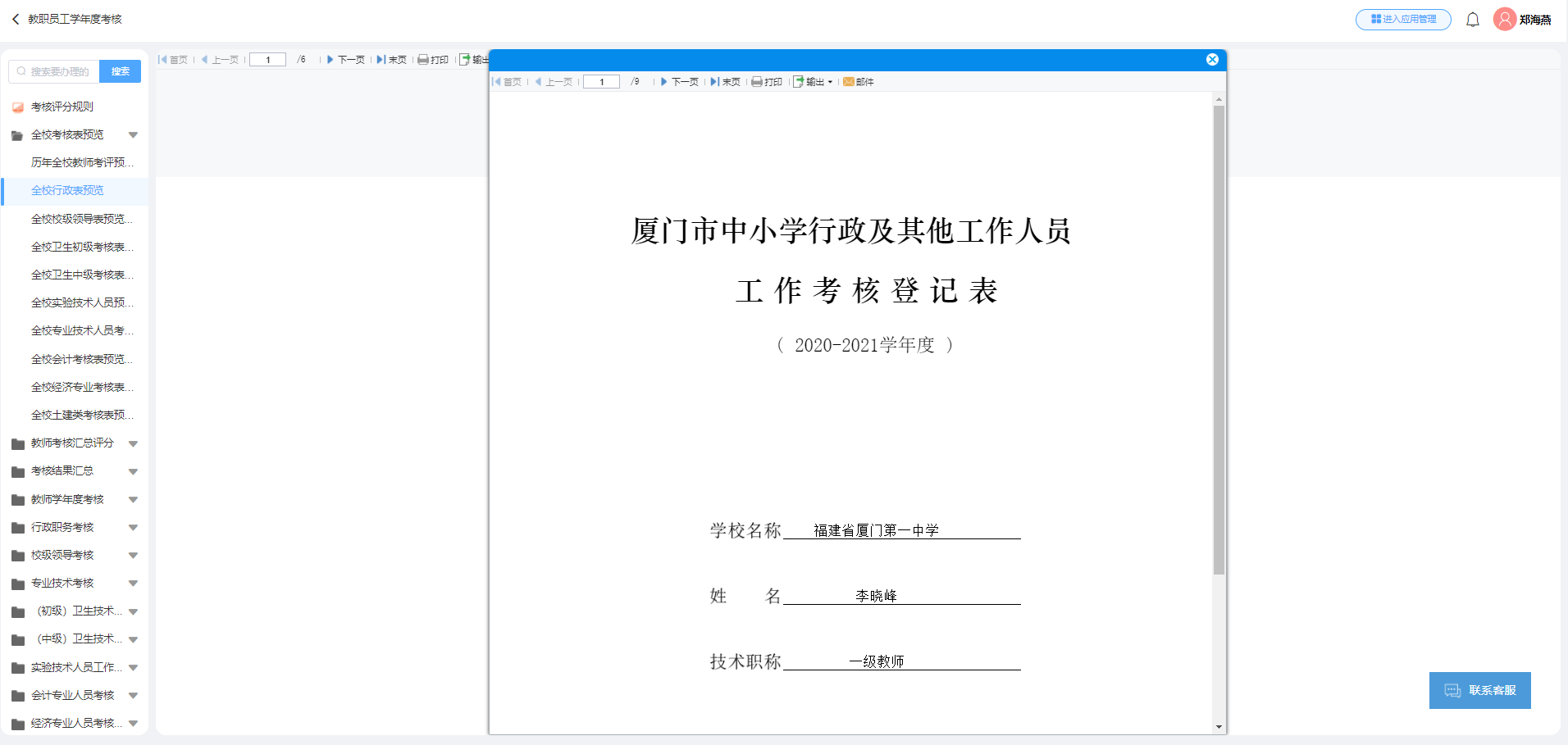Open the 输出 export dropdown arrow
Screen dimensions: 1568x745
tap(831, 81)
